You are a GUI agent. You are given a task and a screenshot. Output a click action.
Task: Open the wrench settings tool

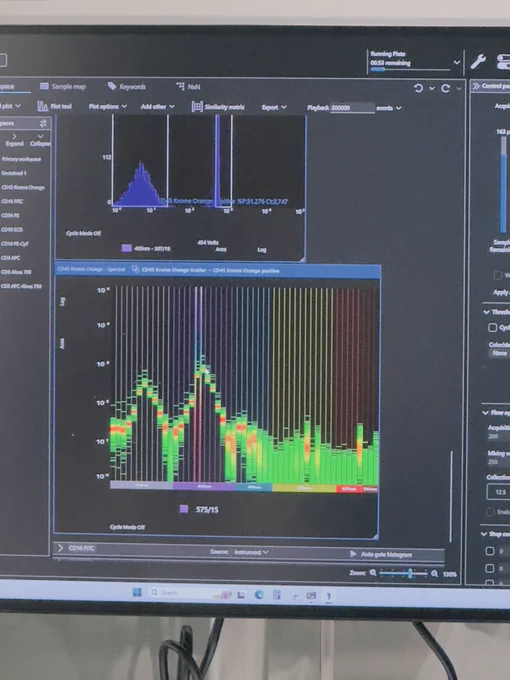coord(478,62)
